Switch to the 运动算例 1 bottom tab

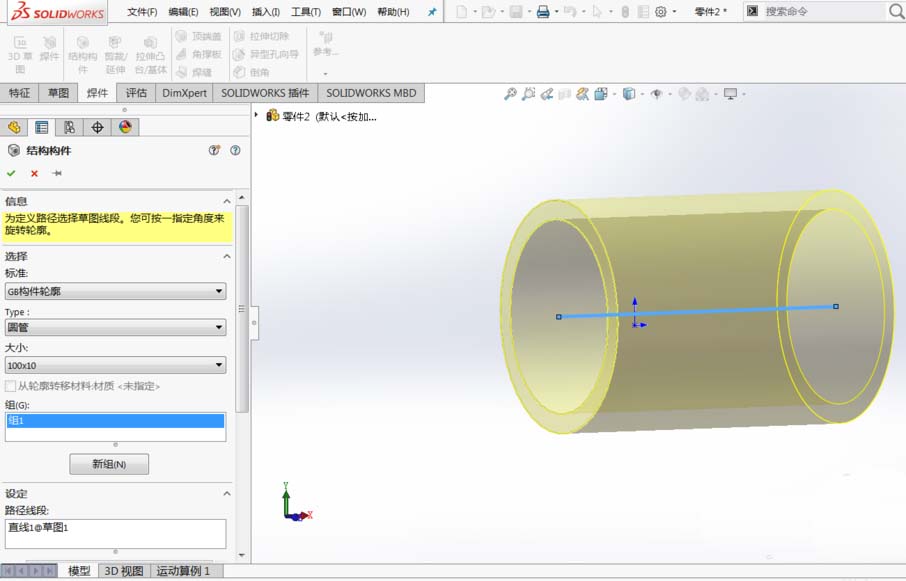pyautogui.click(x=183, y=571)
